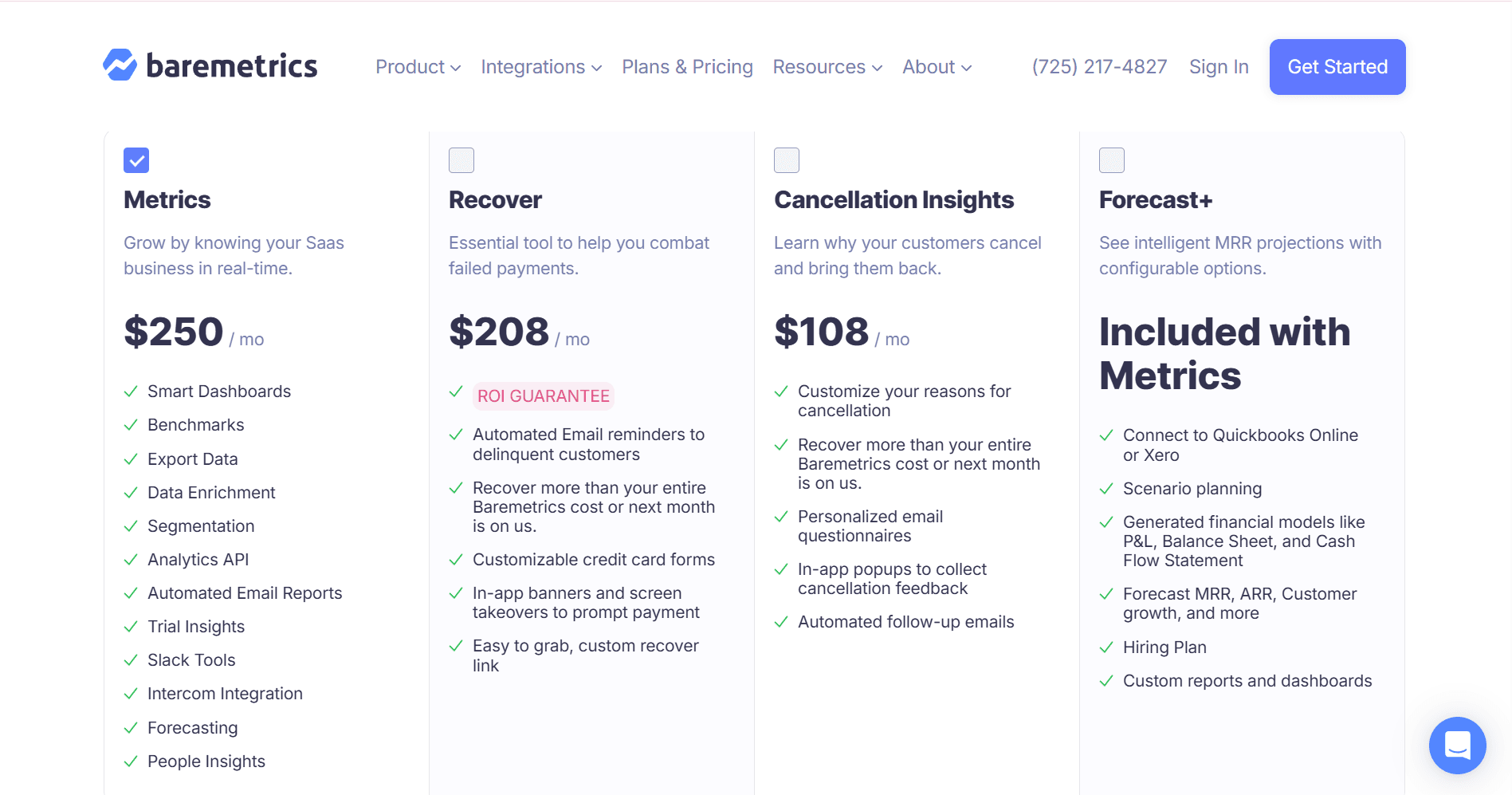Open the chat widget bubble
Image resolution: width=1512 pixels, height=795 pixels.
tap(1458, 746)
